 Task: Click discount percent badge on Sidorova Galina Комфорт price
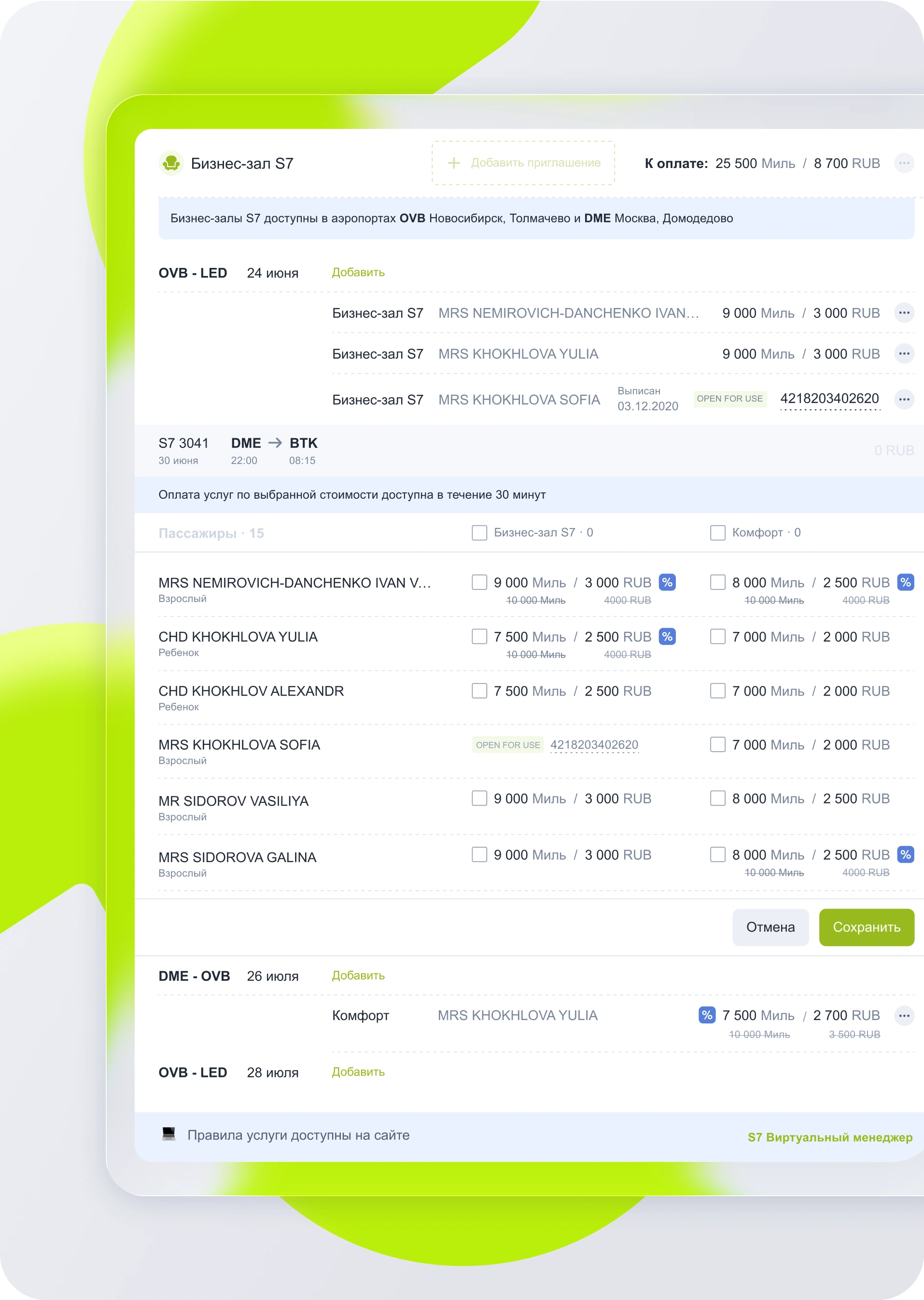click(x=905, y=854)
